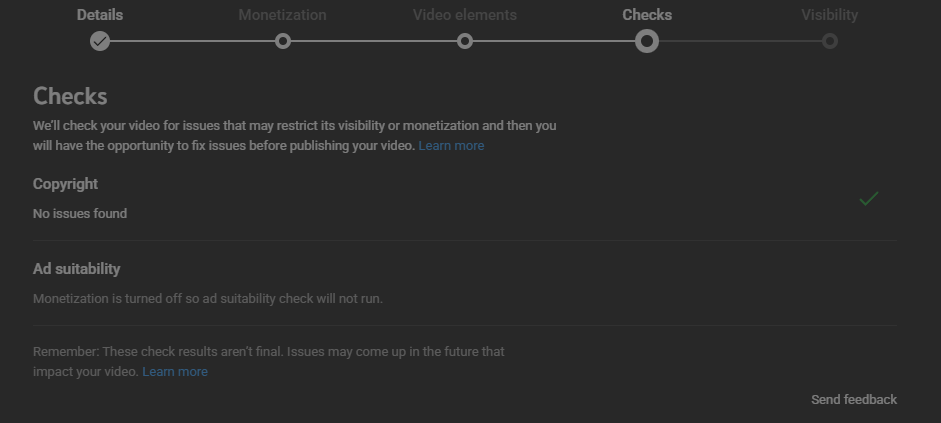The width and height of the screenshot is (941, 423).
Task: Click the 'We'll check your video' description
Action: 295,136
